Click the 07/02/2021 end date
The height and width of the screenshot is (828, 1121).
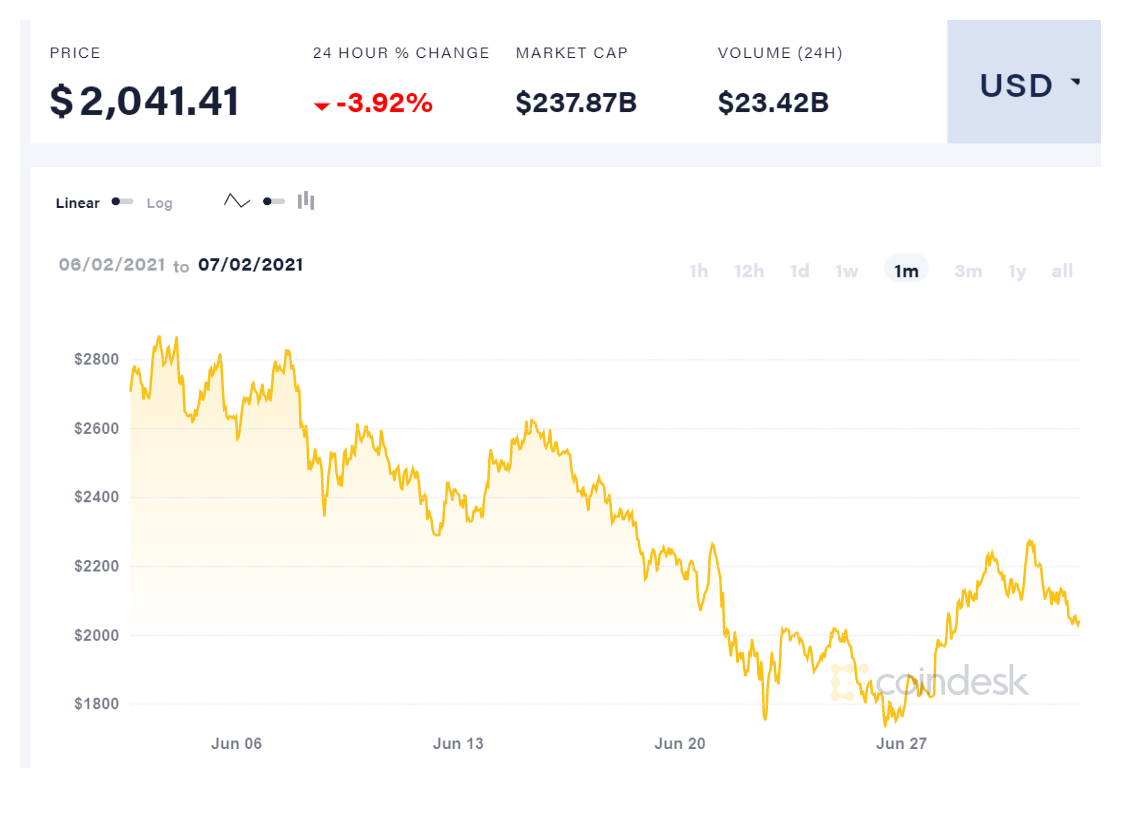tap(250, 265)
